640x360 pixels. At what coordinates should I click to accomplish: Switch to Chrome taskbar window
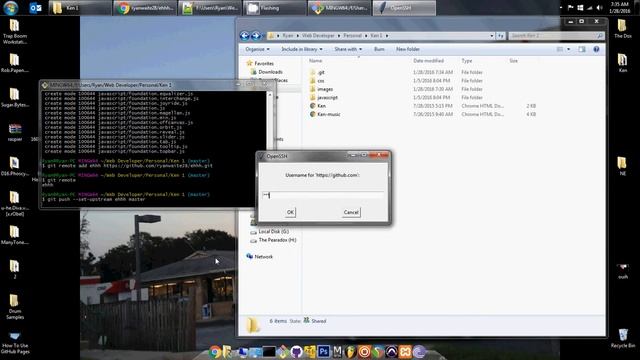(x=144, y=8)
